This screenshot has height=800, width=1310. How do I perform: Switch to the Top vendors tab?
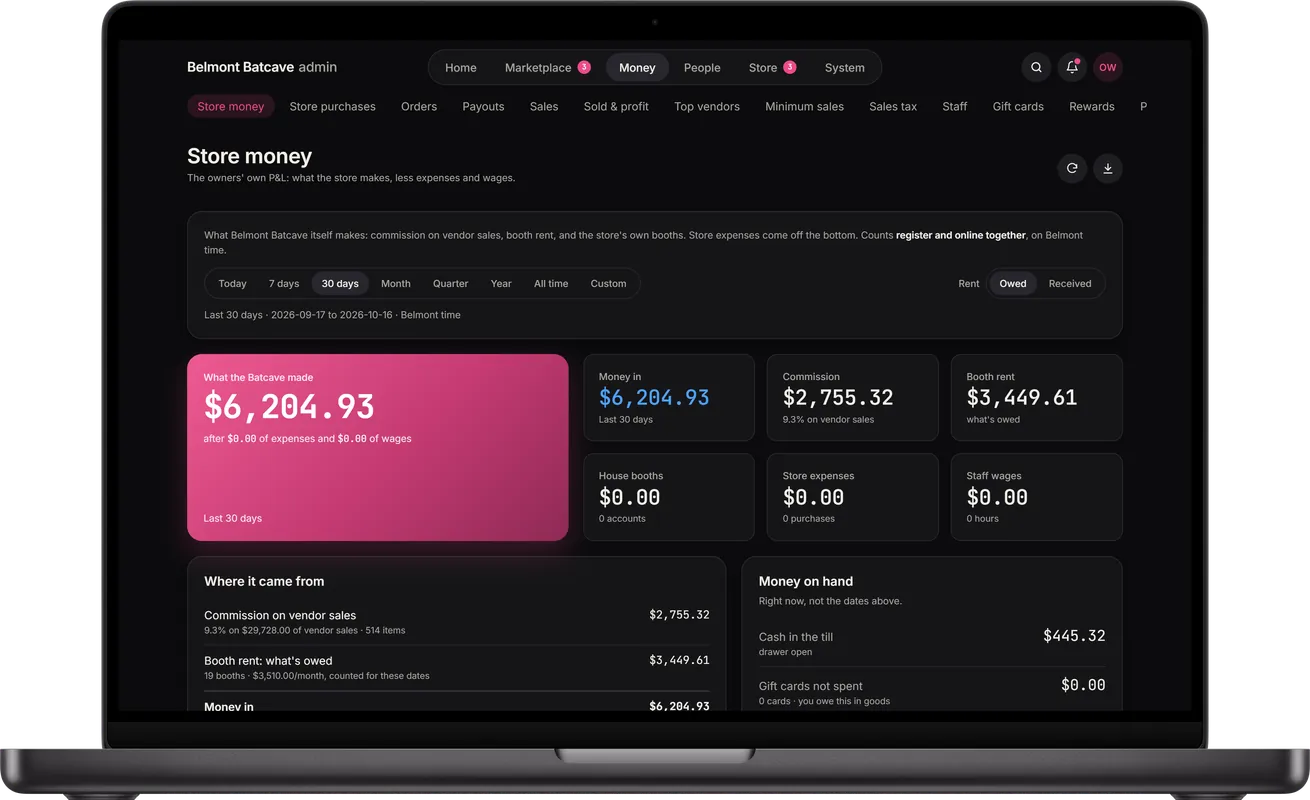[x=707, y=106]
